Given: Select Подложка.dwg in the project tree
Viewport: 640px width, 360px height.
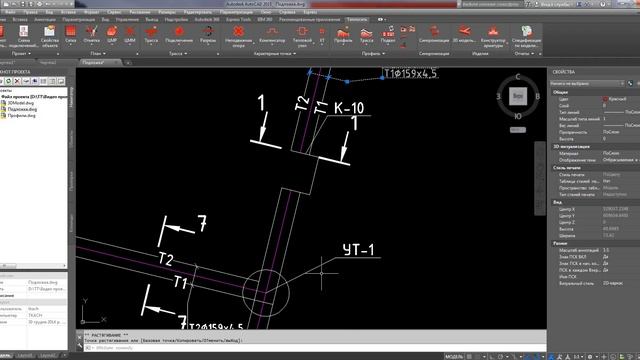Looking at the screenshot, I should [x=22, y=109].
